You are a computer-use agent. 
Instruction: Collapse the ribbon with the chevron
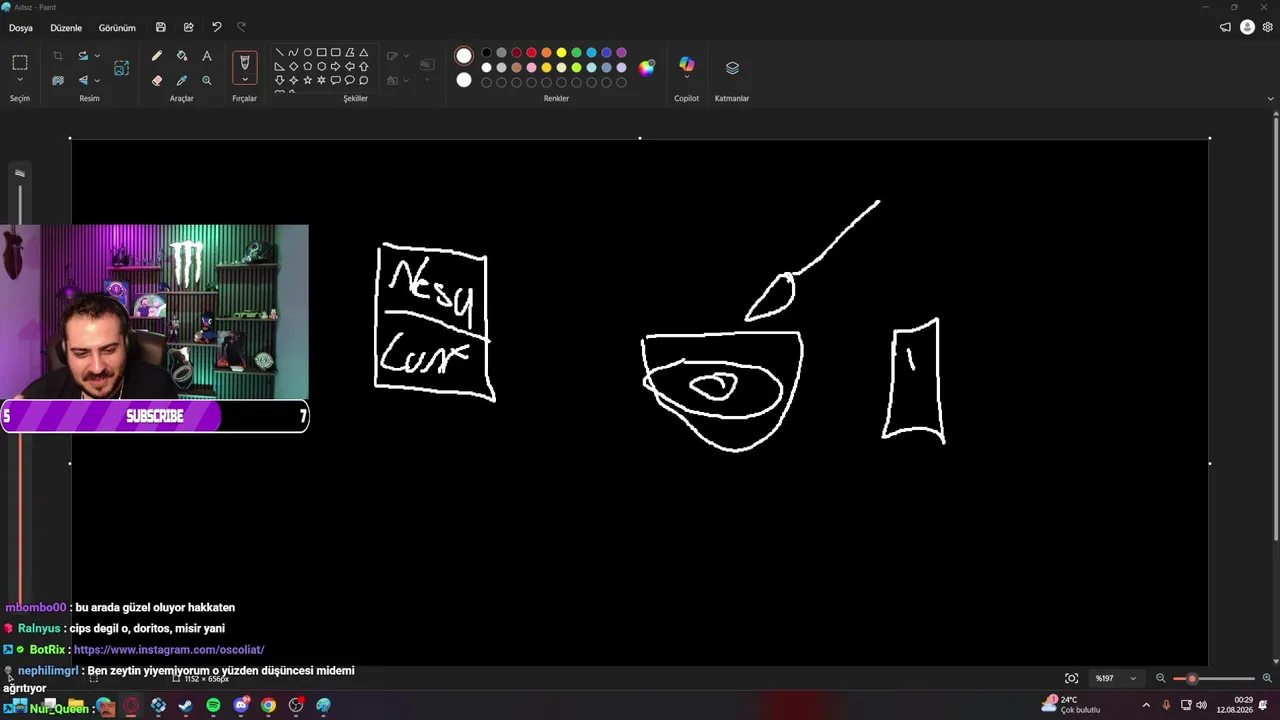click(1271, 98)
